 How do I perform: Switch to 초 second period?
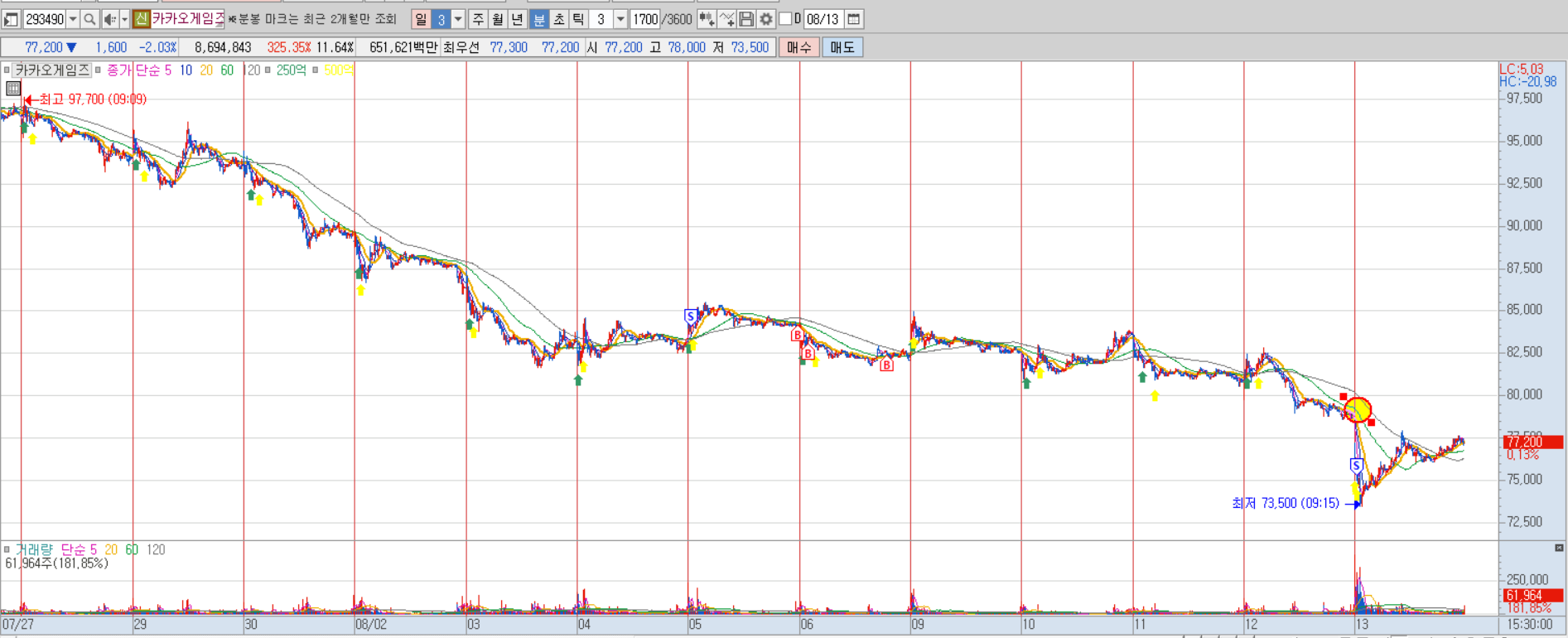(x=558, y=19)
